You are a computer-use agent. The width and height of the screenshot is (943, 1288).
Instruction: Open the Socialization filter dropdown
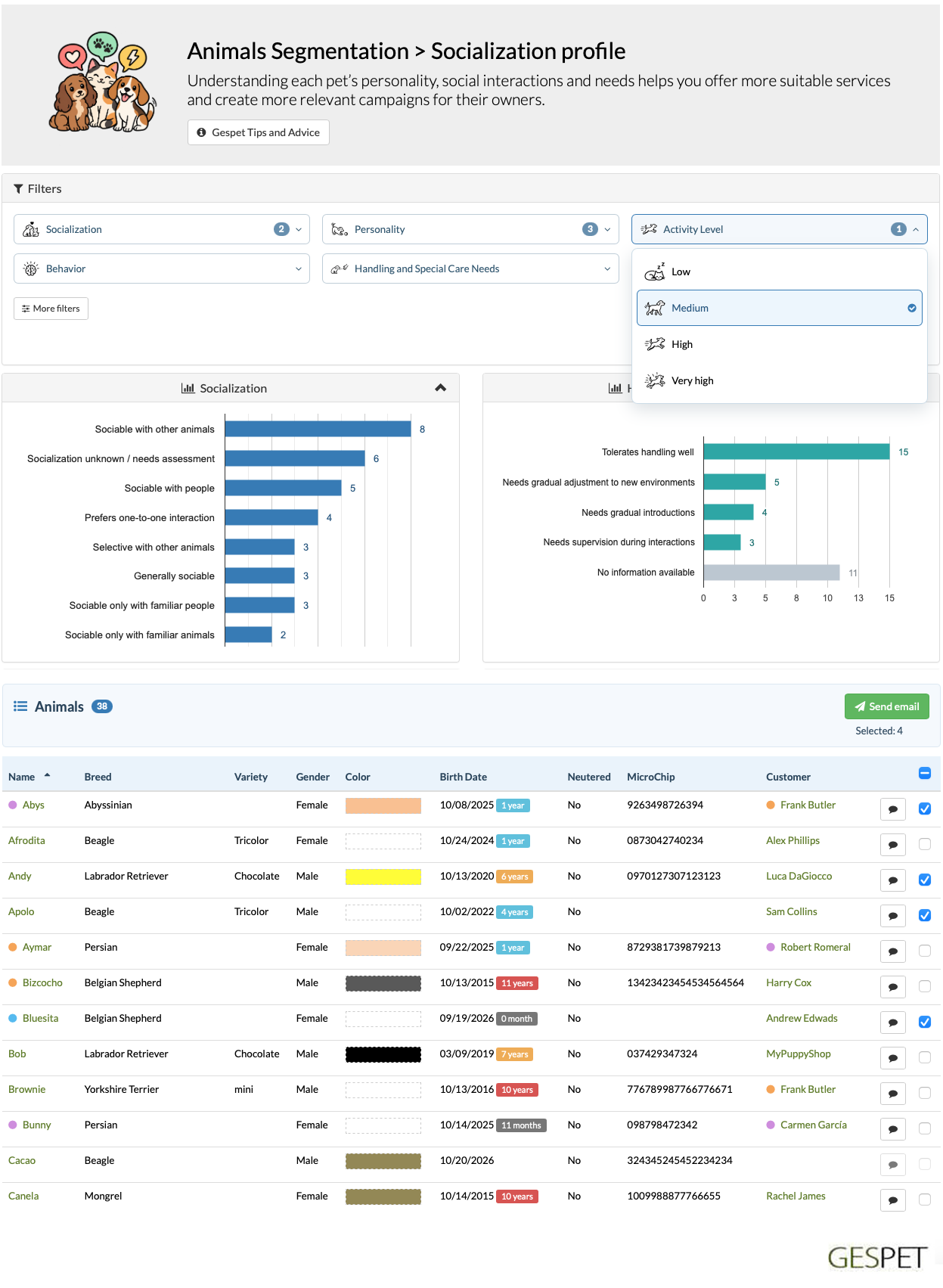point(162,229)
